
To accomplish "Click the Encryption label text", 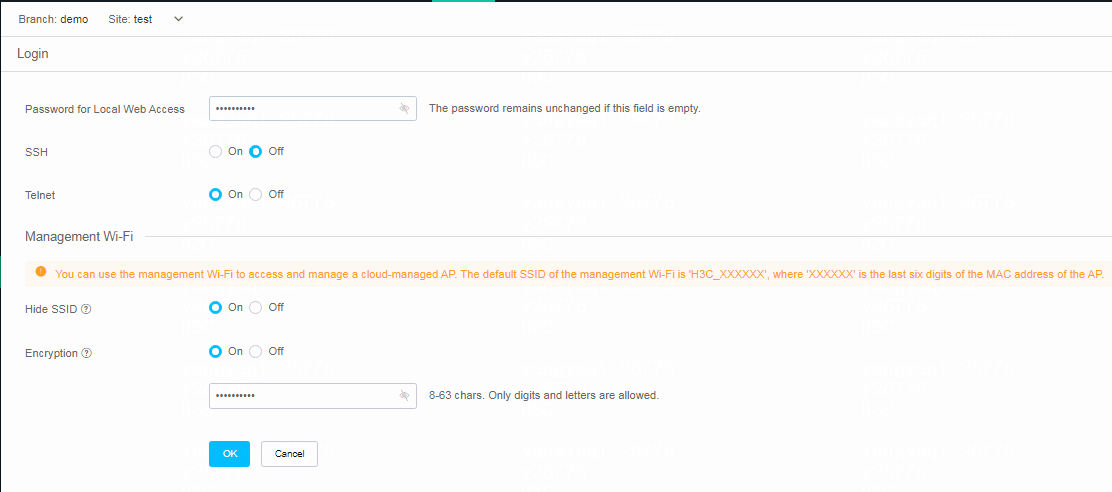I will pos(51,353).
